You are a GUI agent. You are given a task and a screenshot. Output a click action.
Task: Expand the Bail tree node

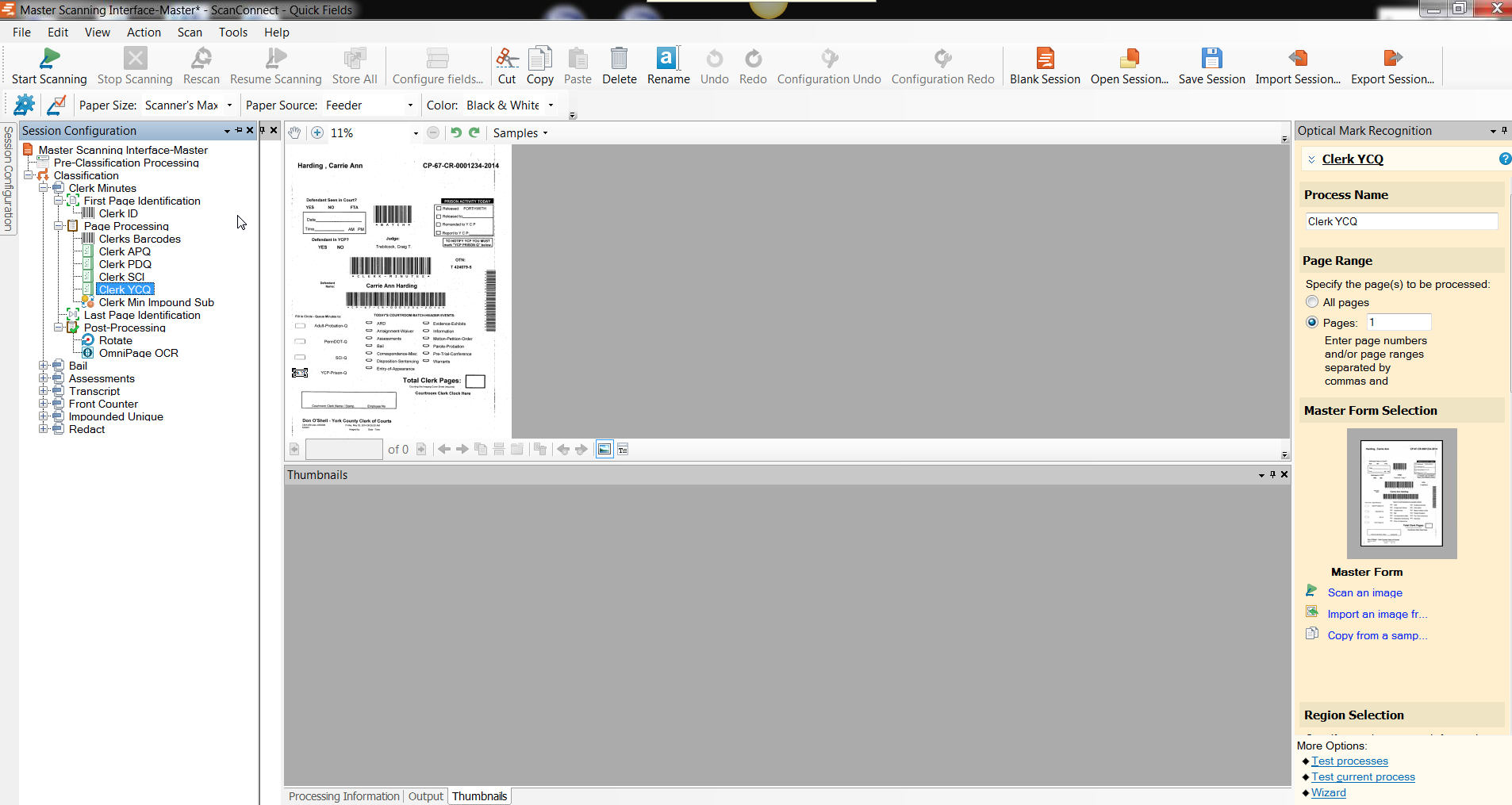pyautogui.click(x=44, y=366)
